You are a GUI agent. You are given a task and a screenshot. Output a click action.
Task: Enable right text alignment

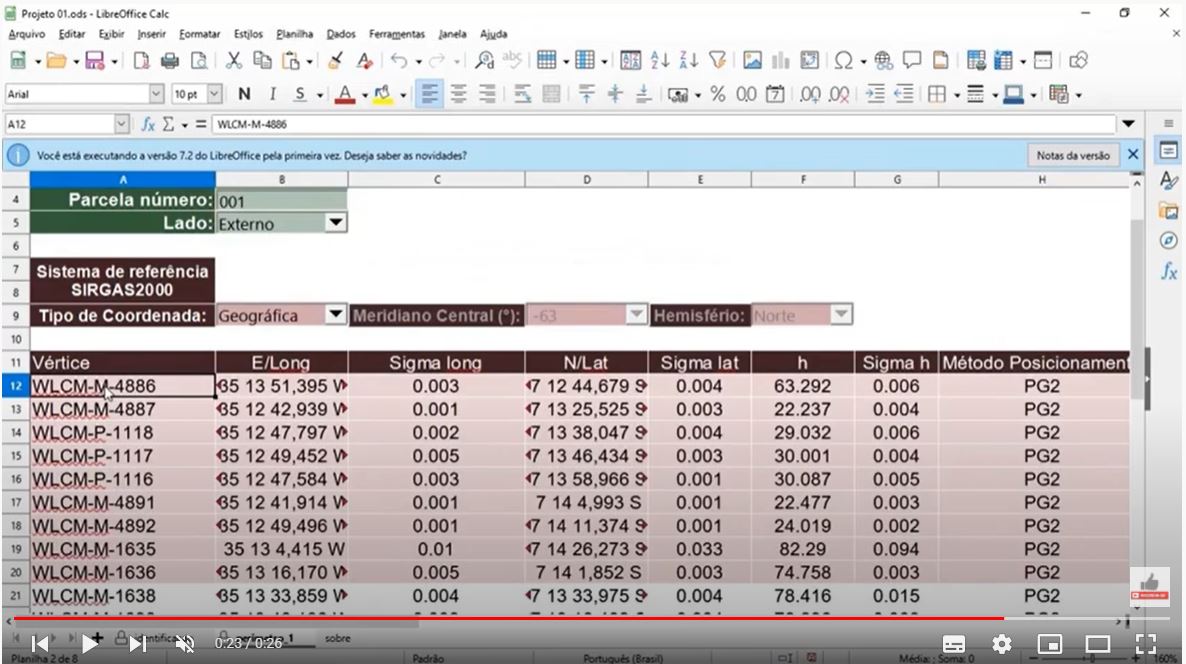[x=487, y=95]
